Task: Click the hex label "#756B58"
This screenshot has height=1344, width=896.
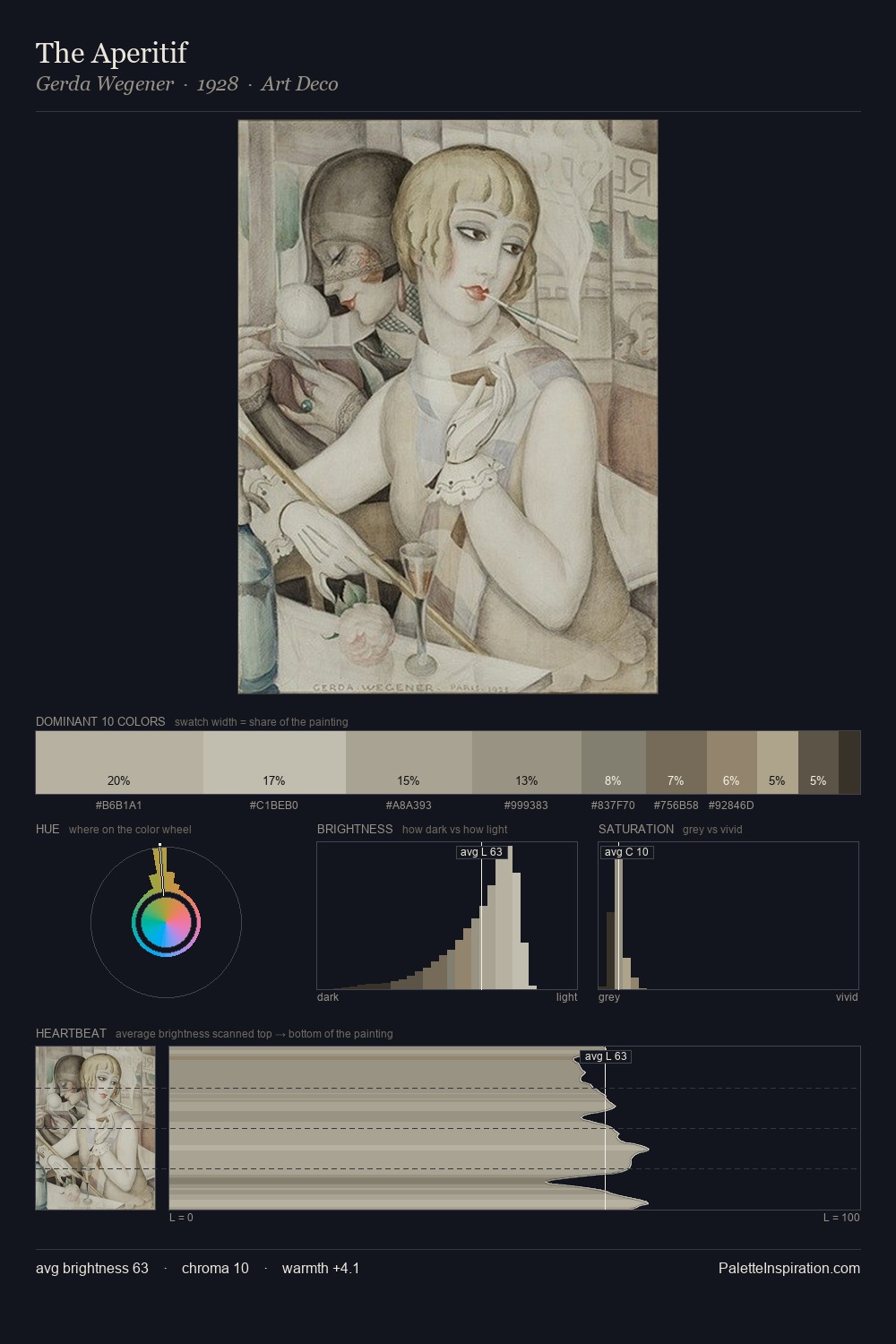Action: (676, 805)
